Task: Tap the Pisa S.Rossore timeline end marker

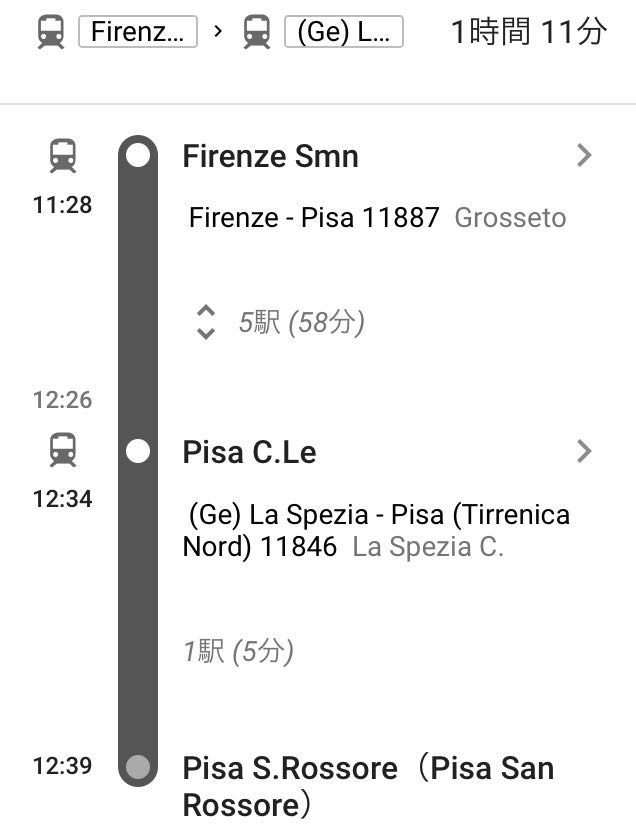Action: (138, 766)
